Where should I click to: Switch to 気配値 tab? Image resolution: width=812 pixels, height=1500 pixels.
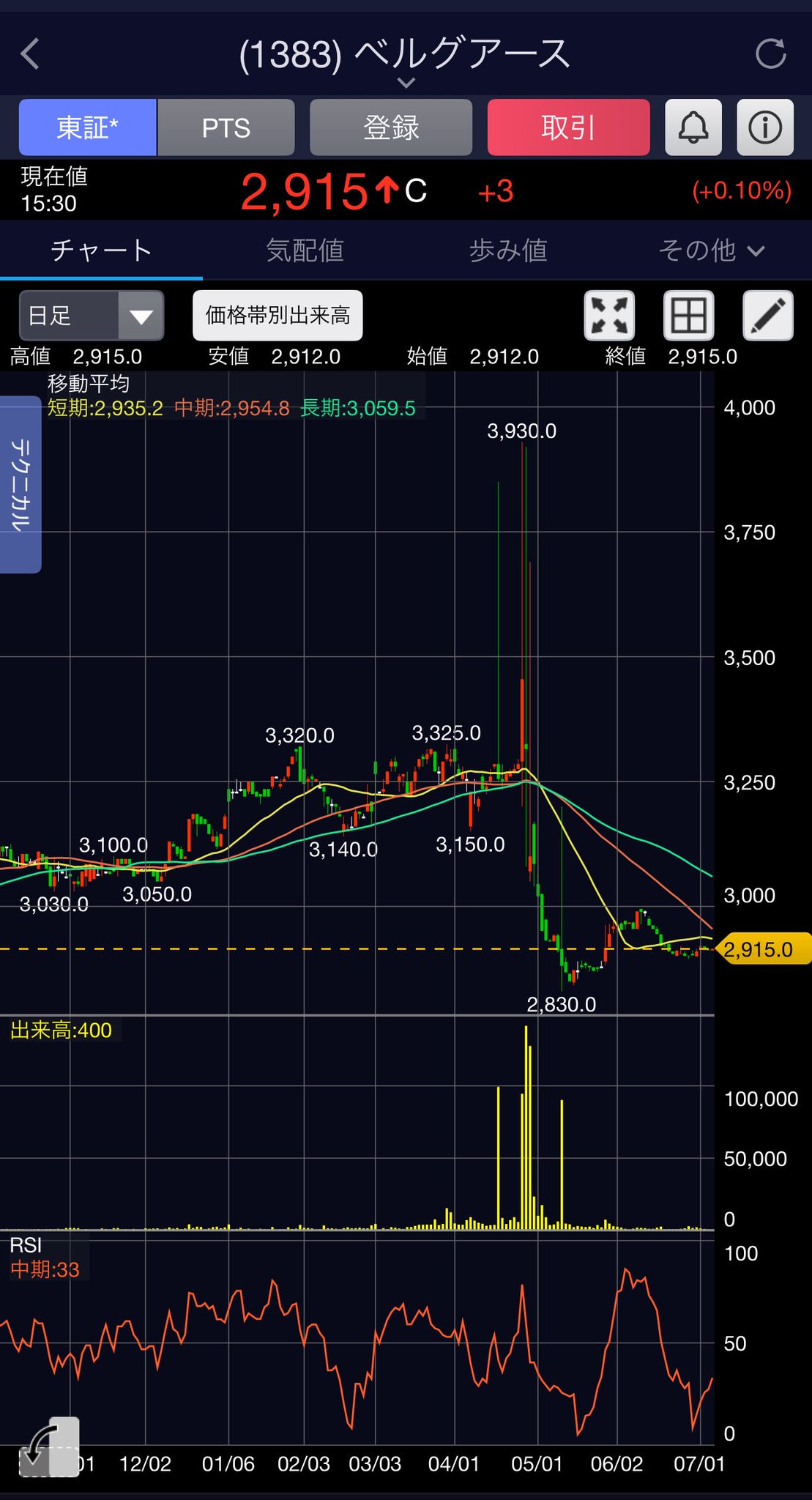point(305,250)
